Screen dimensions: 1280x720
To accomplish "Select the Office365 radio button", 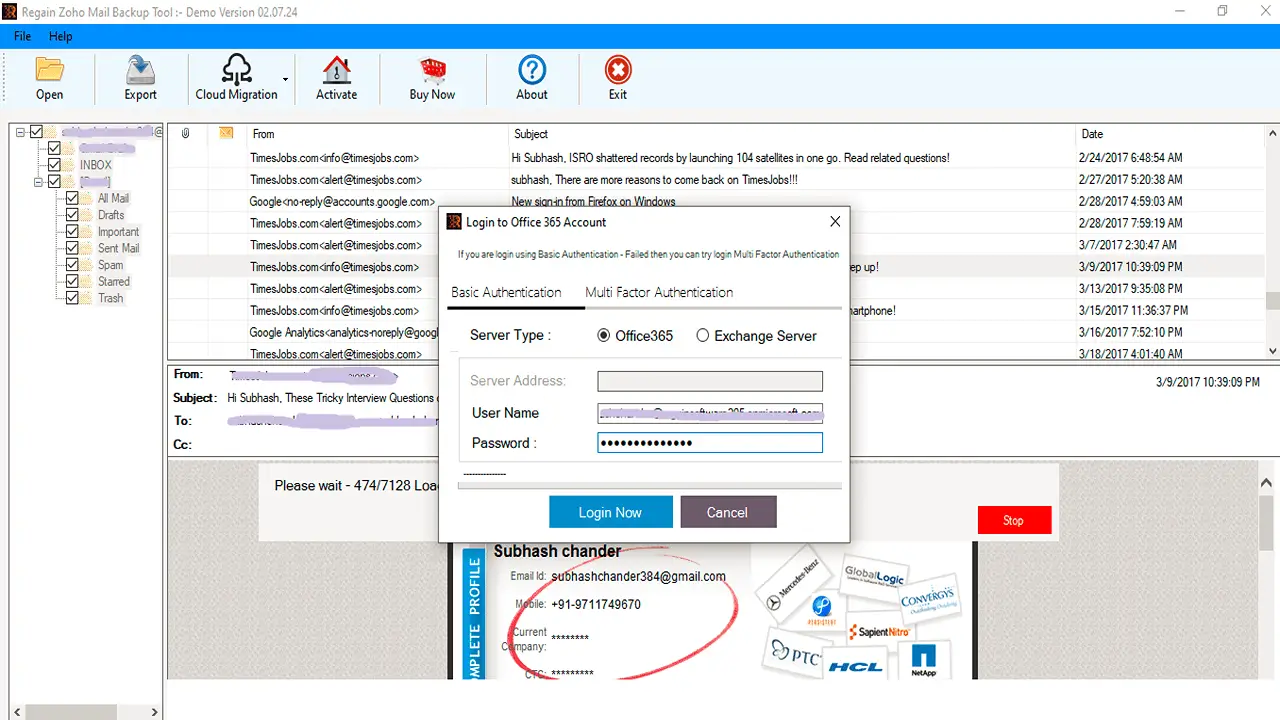I will (x=603, y=336).
